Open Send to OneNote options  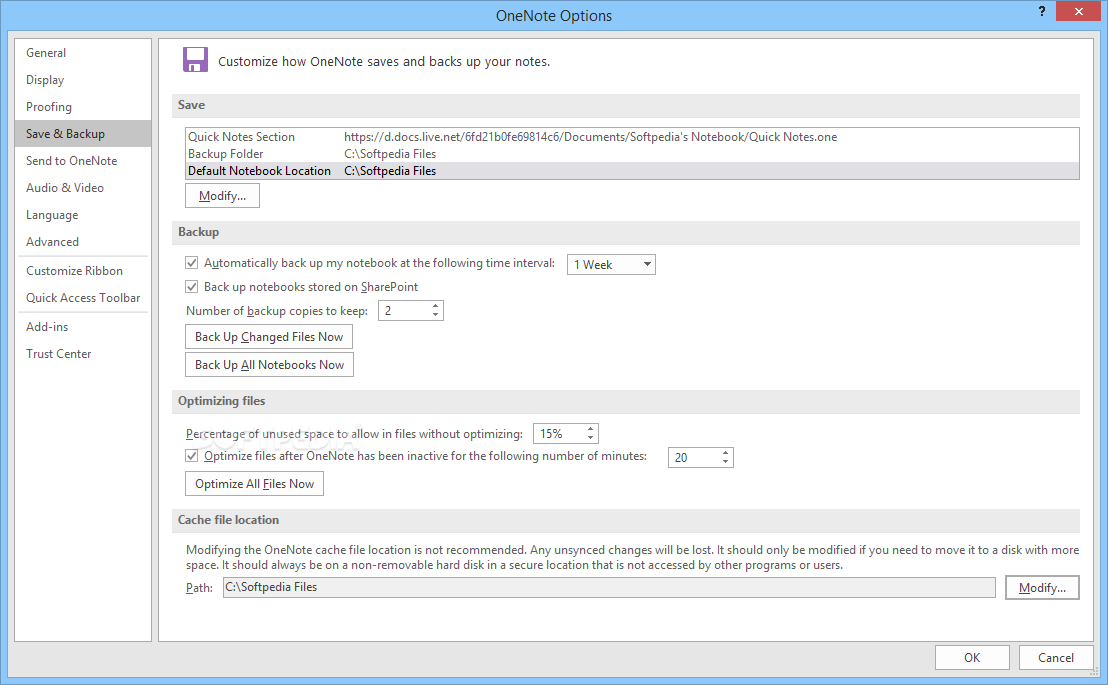pyautogui.click(x=83, y=160)
